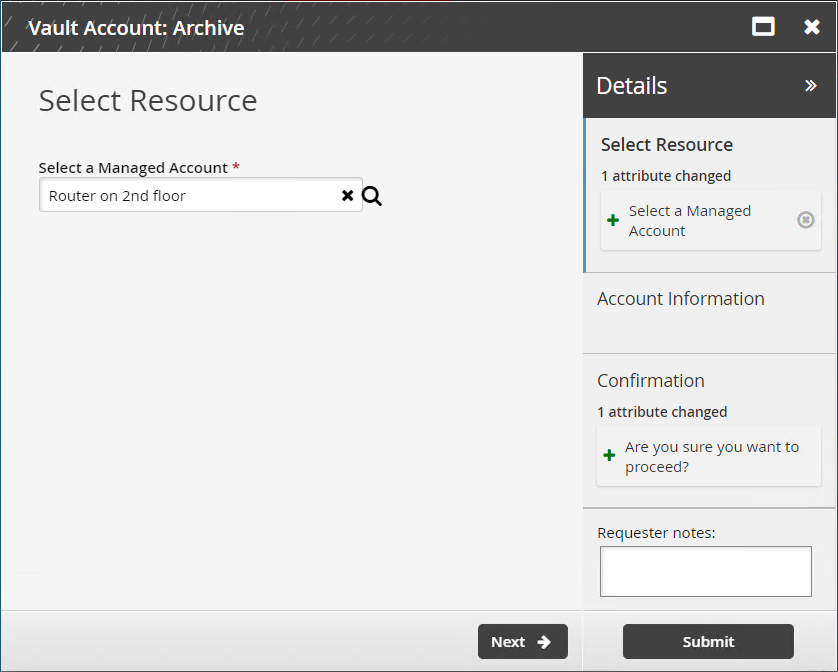Go to the Account Information step
Image resolution: width=838 pixels, height=672 pixels.
pos(680,299)
